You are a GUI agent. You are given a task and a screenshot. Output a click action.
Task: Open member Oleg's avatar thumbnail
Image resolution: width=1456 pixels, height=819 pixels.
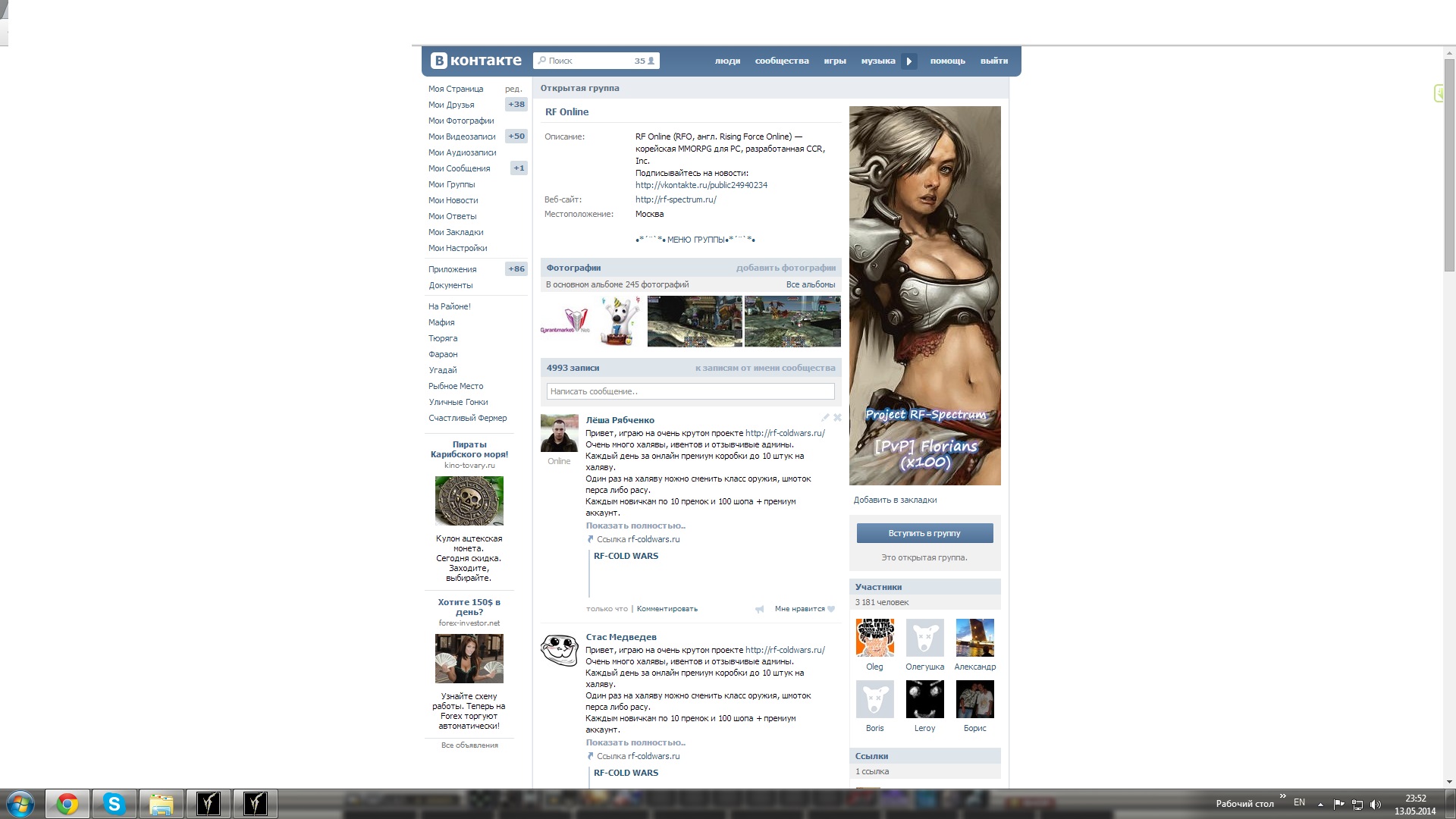pos(874,638)
